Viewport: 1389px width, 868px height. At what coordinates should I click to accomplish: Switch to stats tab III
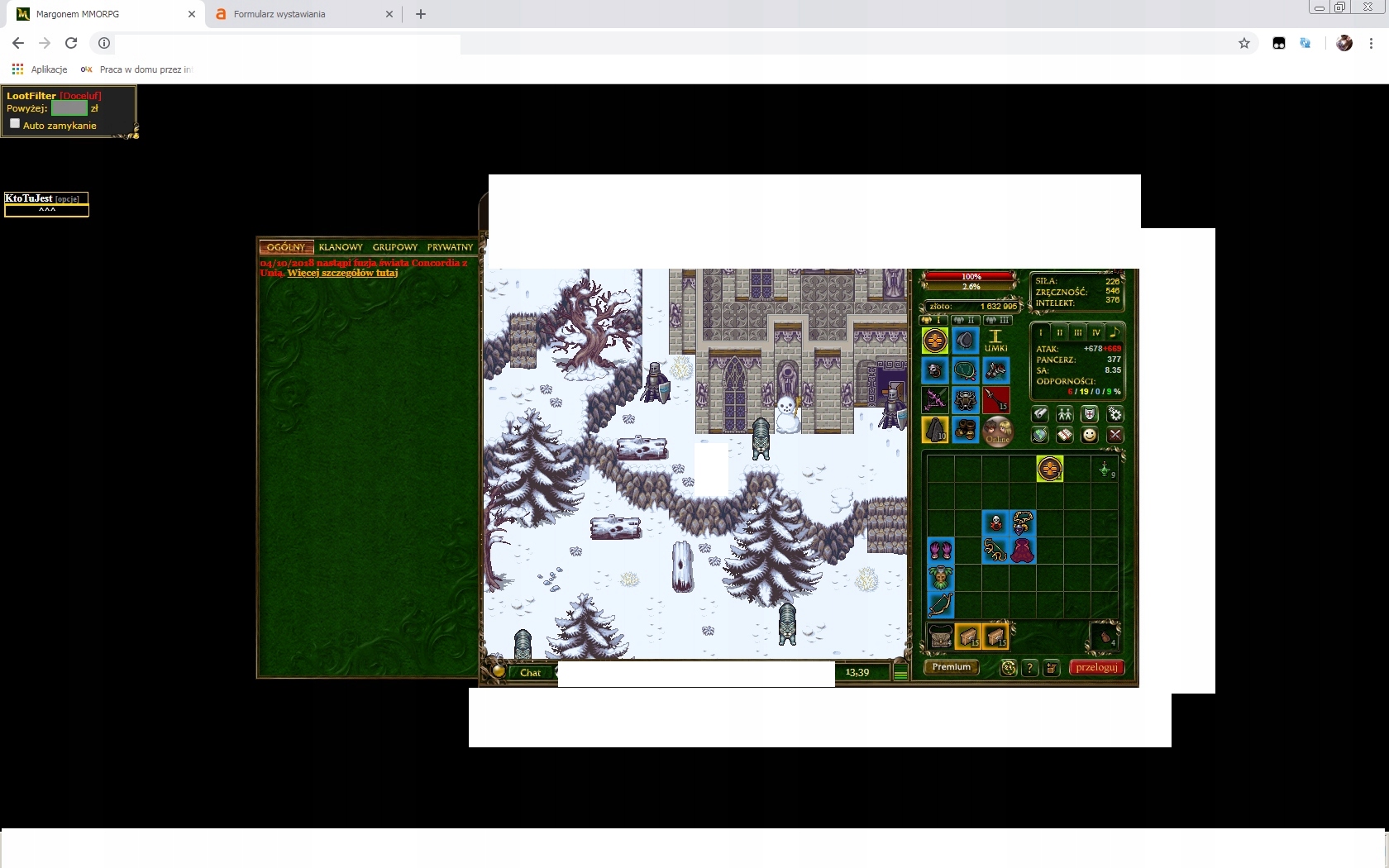point(1077,332)
